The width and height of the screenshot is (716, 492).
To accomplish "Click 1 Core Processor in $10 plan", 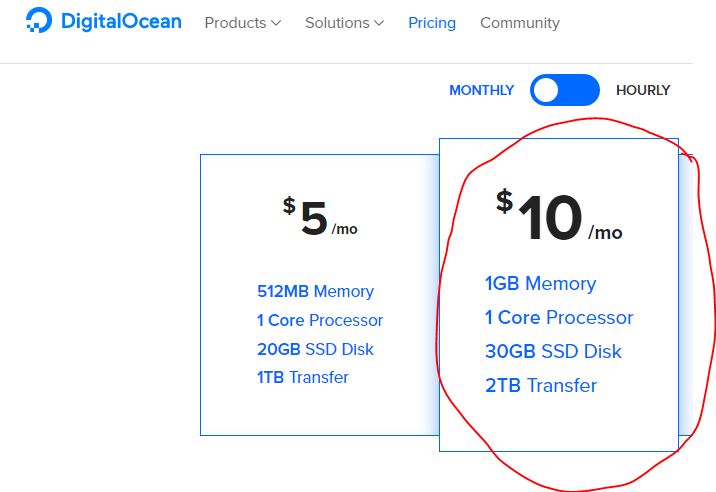I will [559, 317].
